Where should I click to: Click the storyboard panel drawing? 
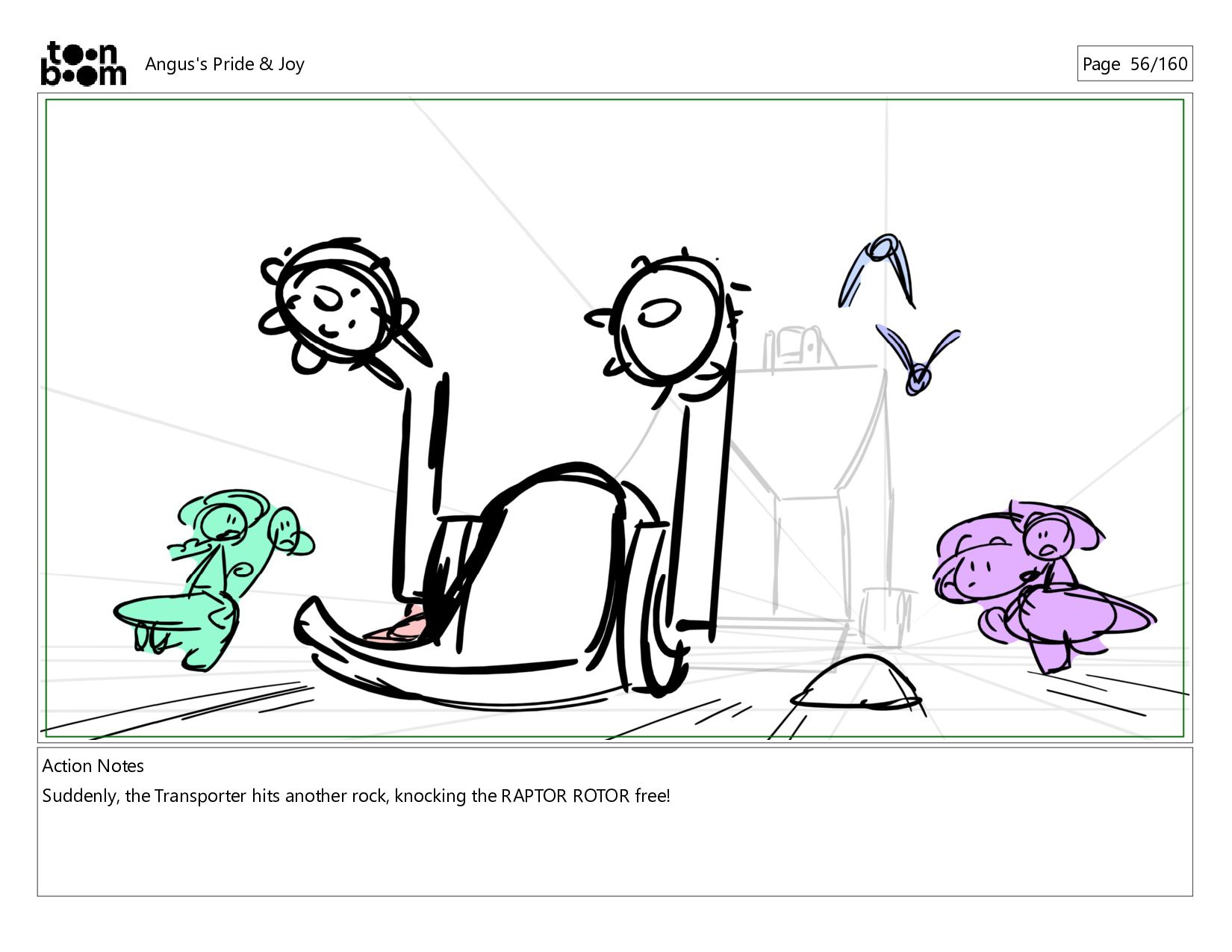(x=615, y=418)
